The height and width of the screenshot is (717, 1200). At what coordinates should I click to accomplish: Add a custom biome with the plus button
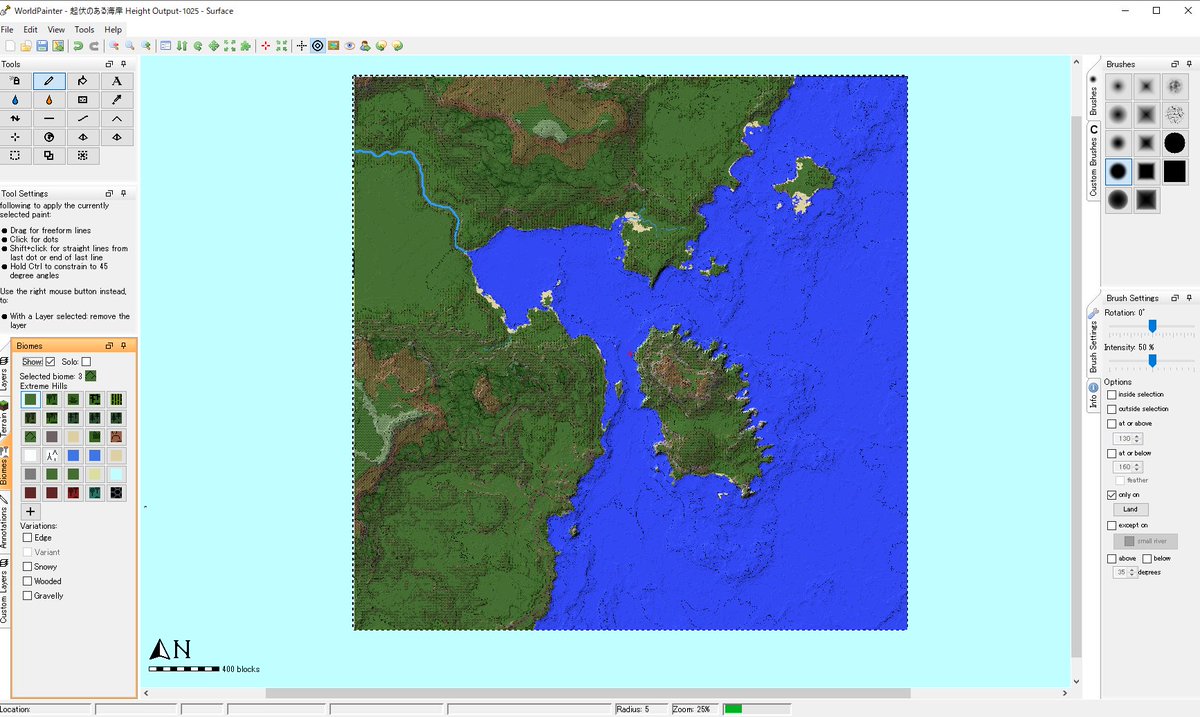31,511
